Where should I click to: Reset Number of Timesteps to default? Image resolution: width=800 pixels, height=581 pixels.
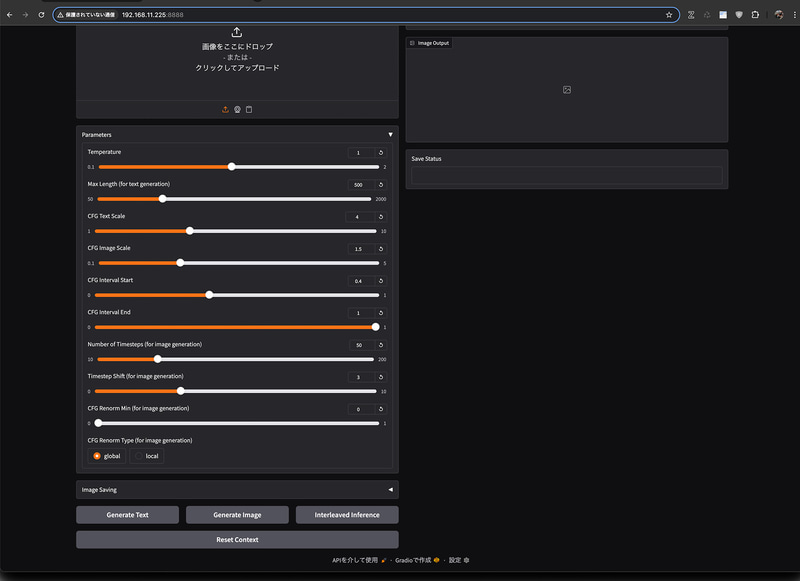pyautogui.click(x=381, y=345)
